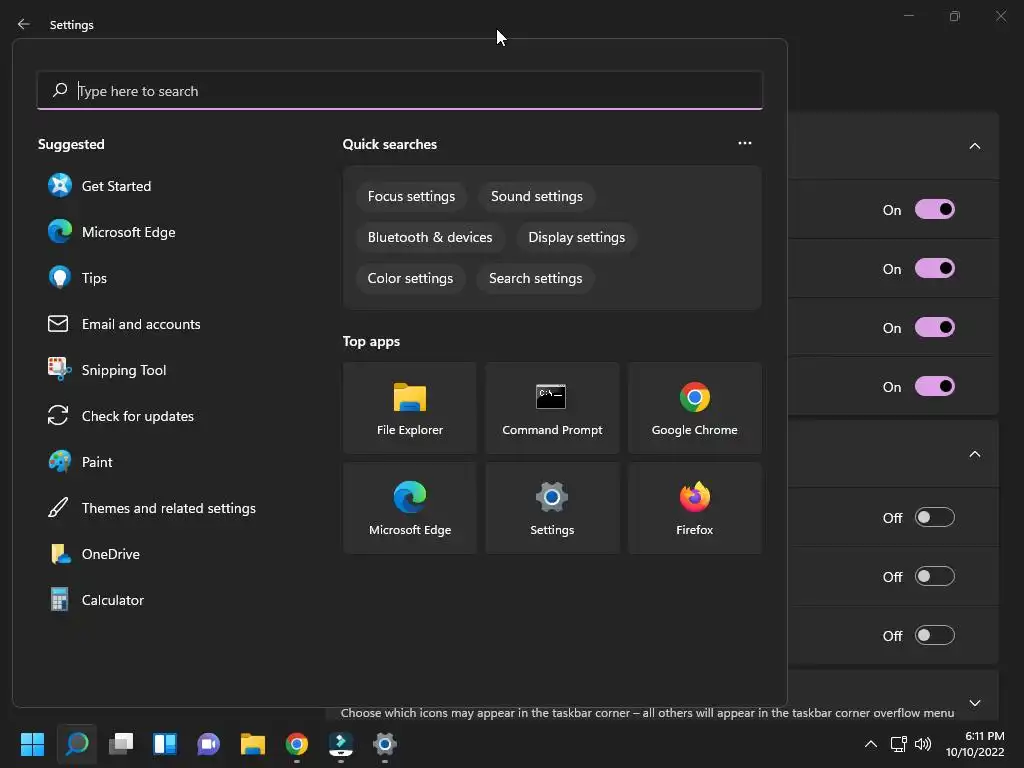Open the clock and date panel
This screenshot has width=1024, height=768.
click(974, 744)
